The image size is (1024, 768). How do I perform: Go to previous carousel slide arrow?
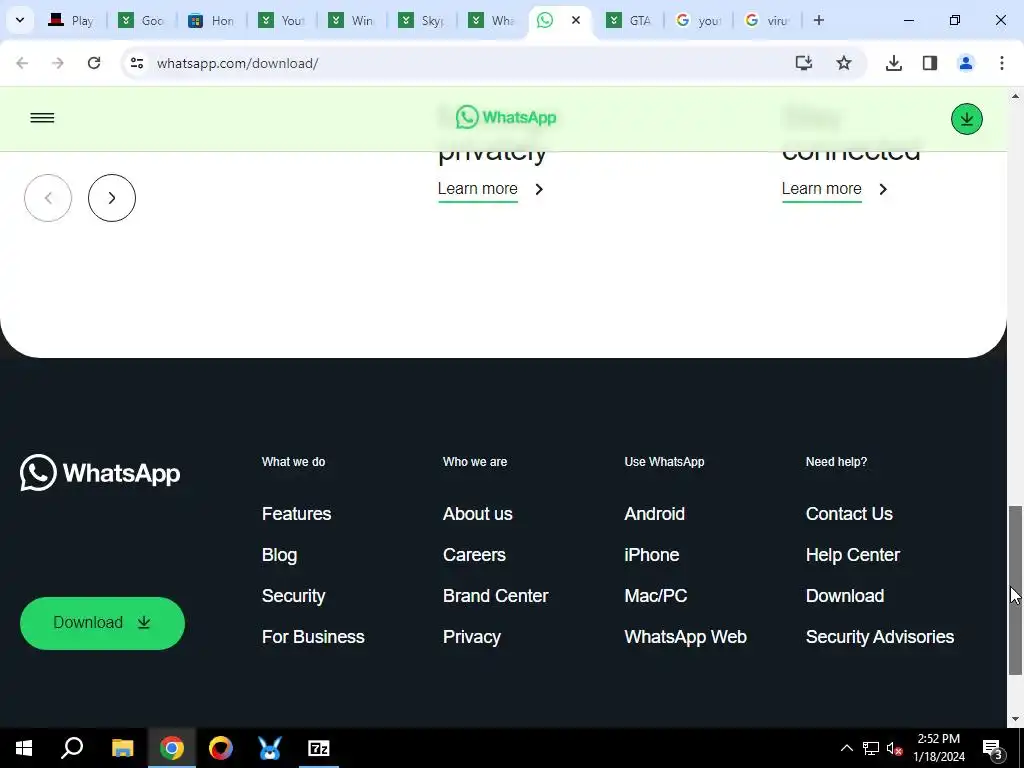click(x=48, y=198)
